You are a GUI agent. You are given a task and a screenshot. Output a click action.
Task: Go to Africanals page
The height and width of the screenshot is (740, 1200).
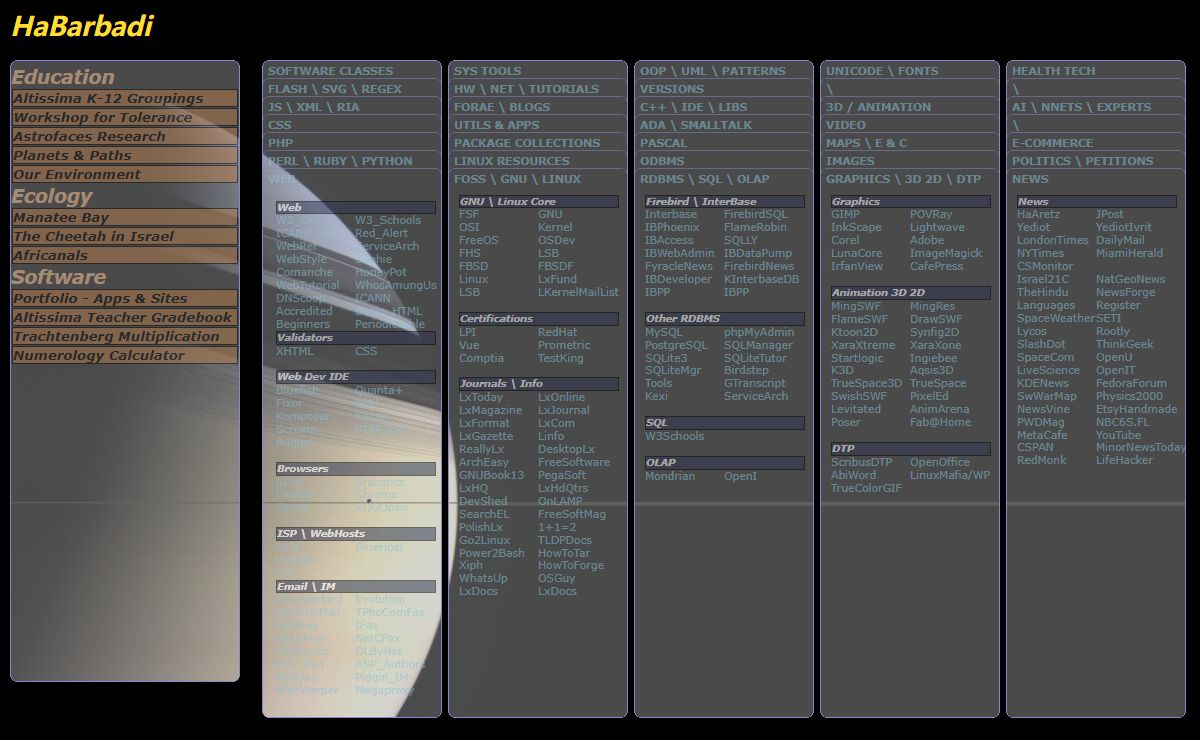coord(125,255)
